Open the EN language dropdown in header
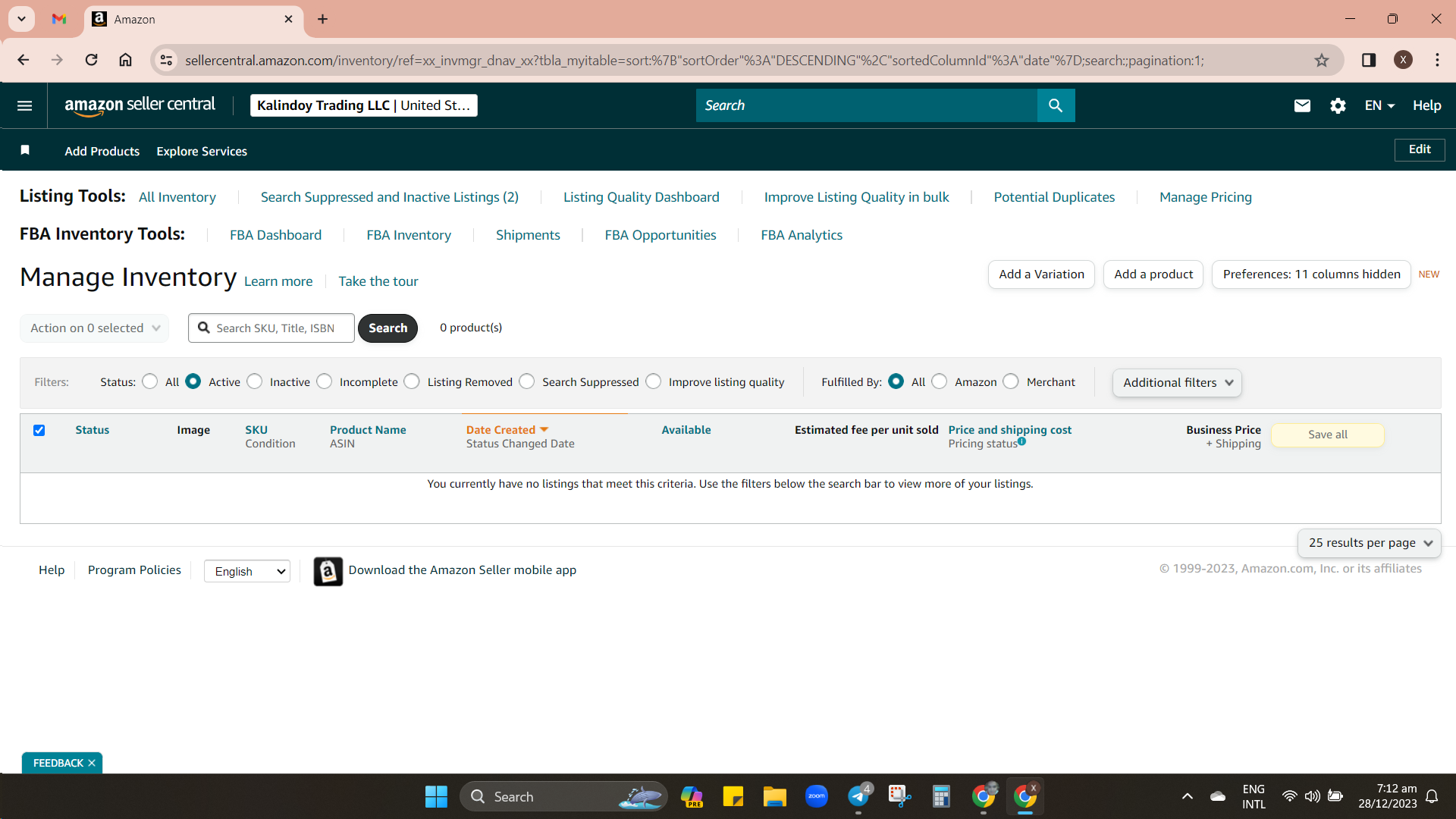The height and width of the screenshot is (819, 1456). tap(1379, 105)
